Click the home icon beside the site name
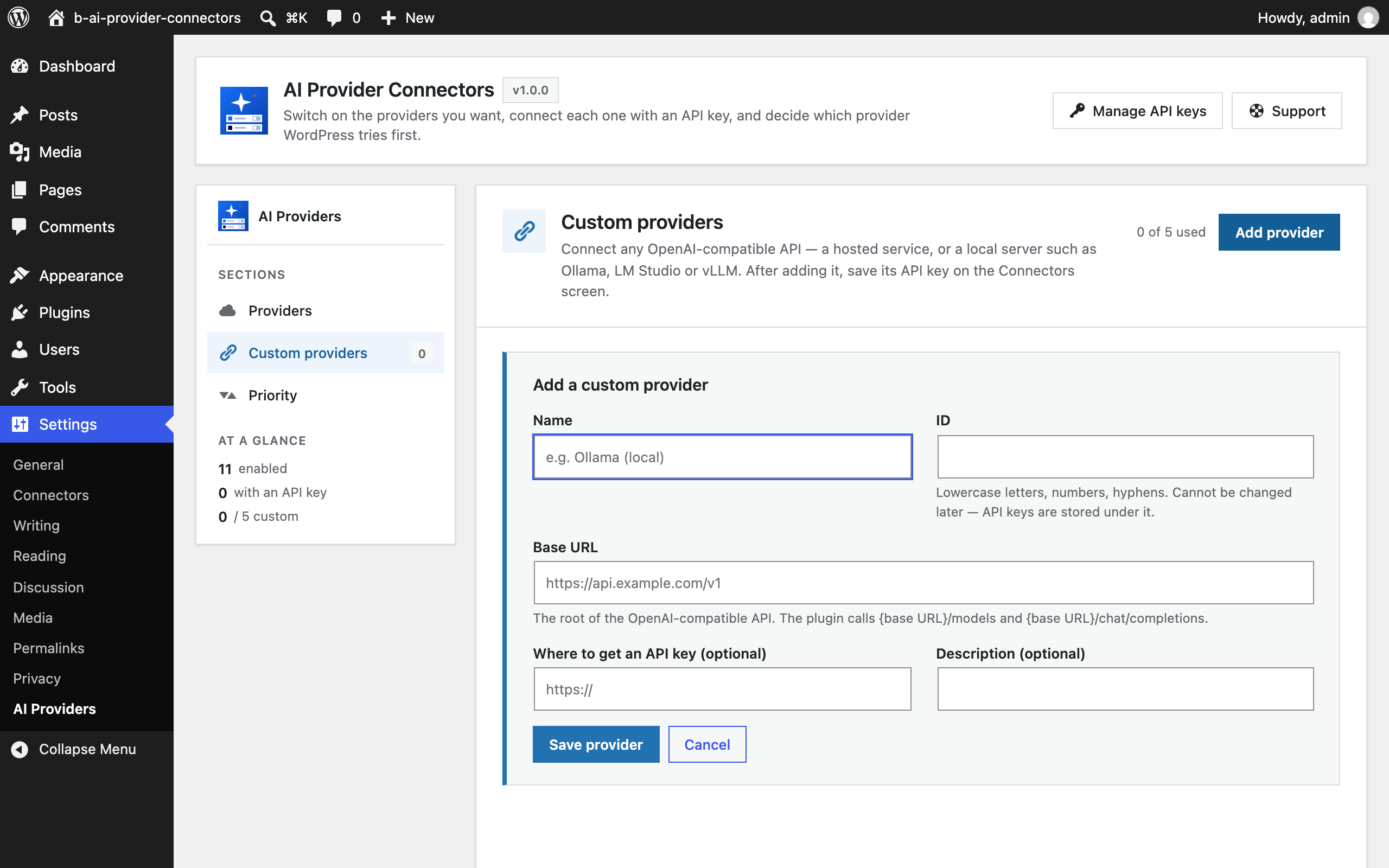 [56, 17]
